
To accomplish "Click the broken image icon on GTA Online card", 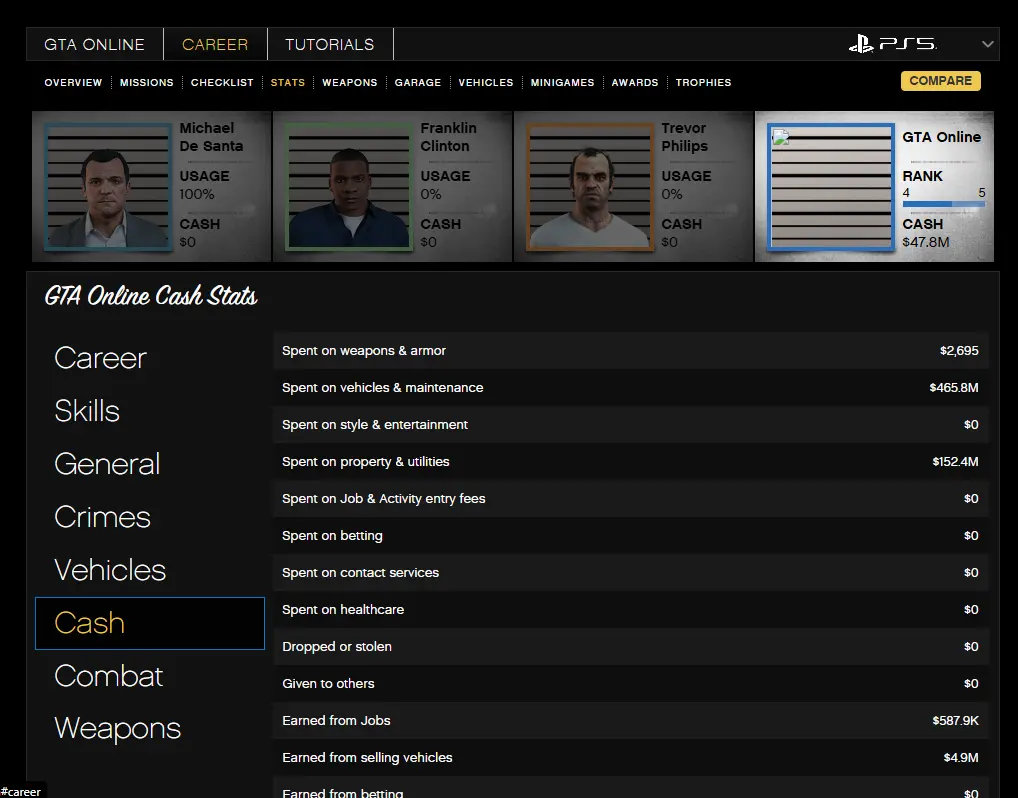I will pos(780,136).
